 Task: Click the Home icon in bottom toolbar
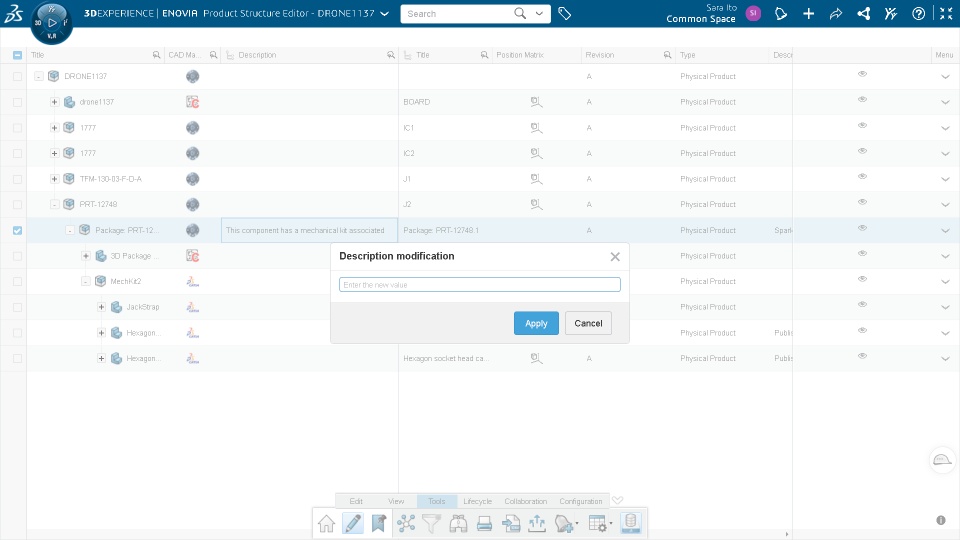tap(326, 523)
